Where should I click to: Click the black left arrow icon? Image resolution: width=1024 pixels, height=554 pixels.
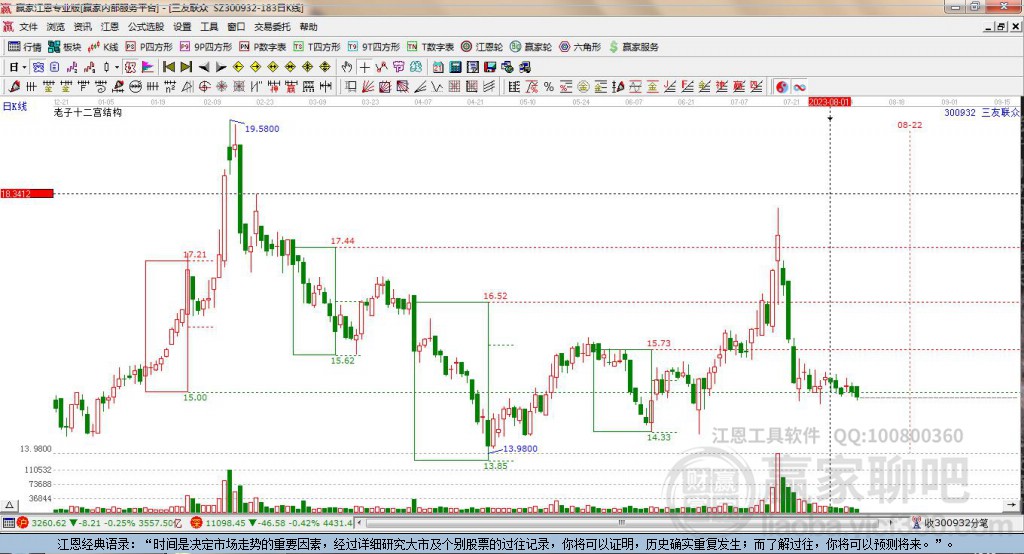click(204, 67)
